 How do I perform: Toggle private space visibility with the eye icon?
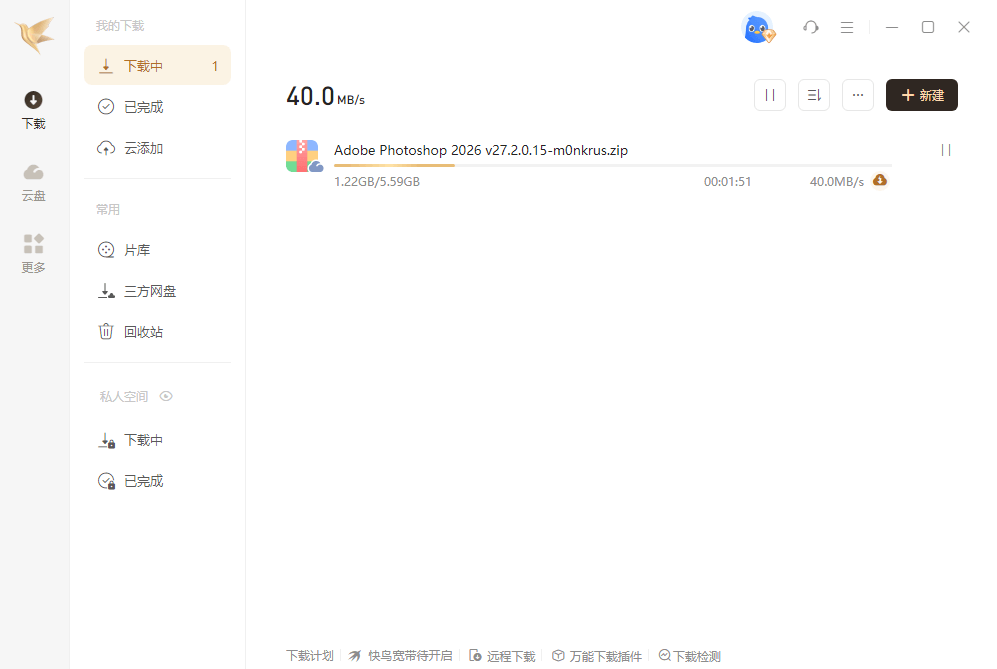pos(166,396)
